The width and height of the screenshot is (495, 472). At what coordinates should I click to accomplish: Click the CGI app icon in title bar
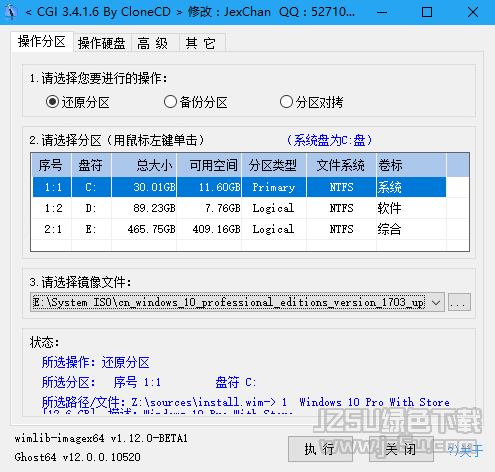coord(11,12)
